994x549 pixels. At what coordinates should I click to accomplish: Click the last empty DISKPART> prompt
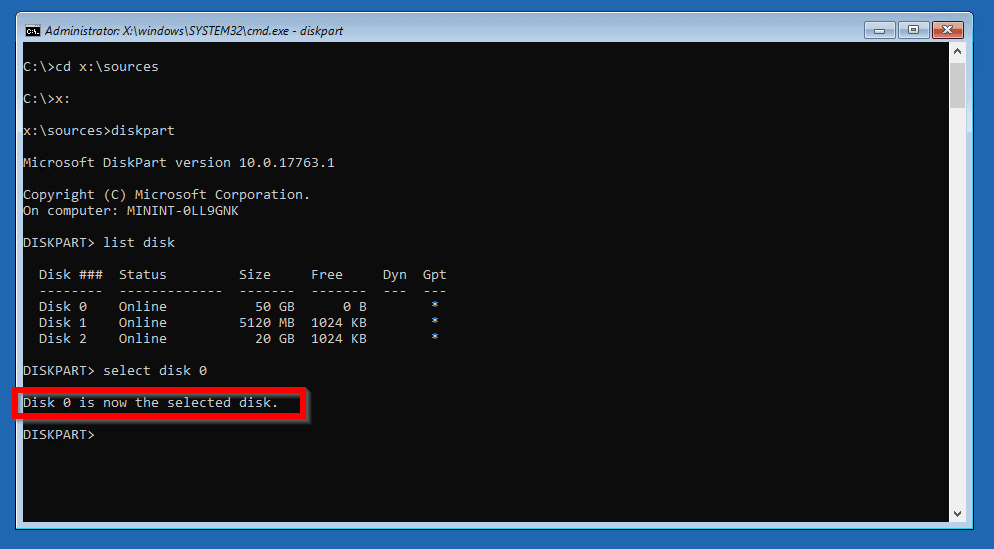[59, 435]
